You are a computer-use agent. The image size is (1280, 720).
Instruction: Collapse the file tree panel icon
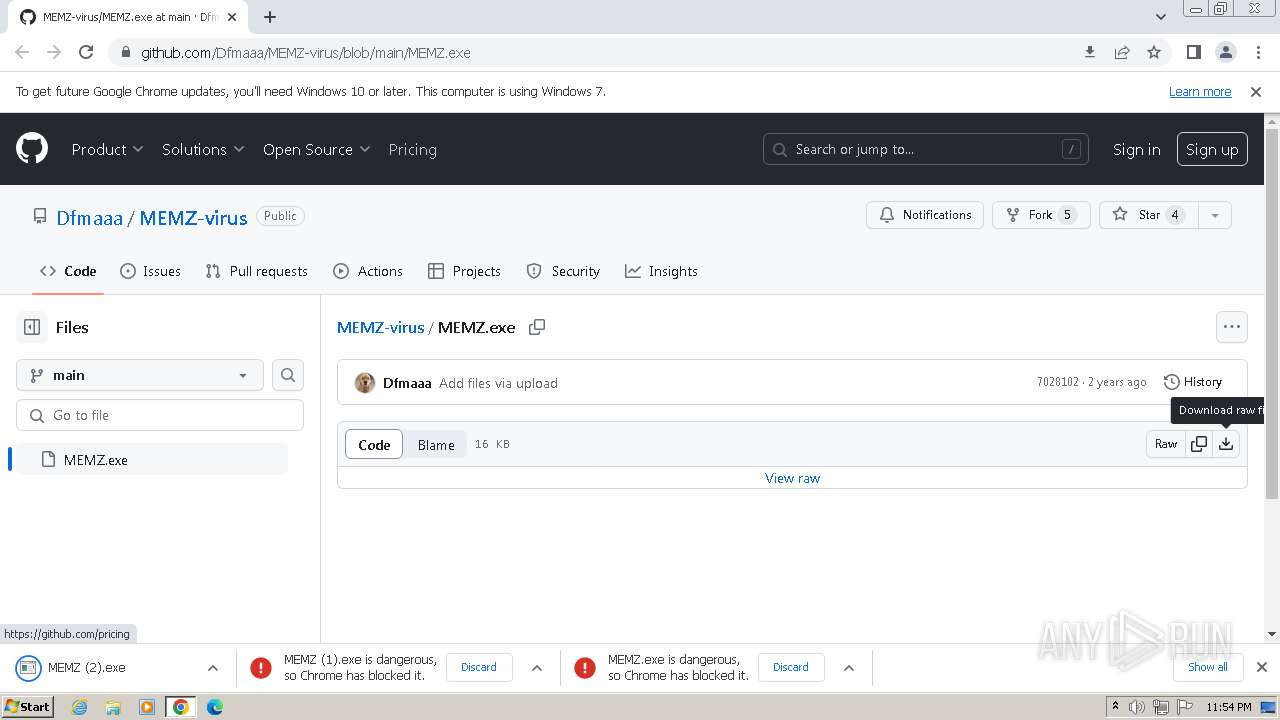coord(32,327)
